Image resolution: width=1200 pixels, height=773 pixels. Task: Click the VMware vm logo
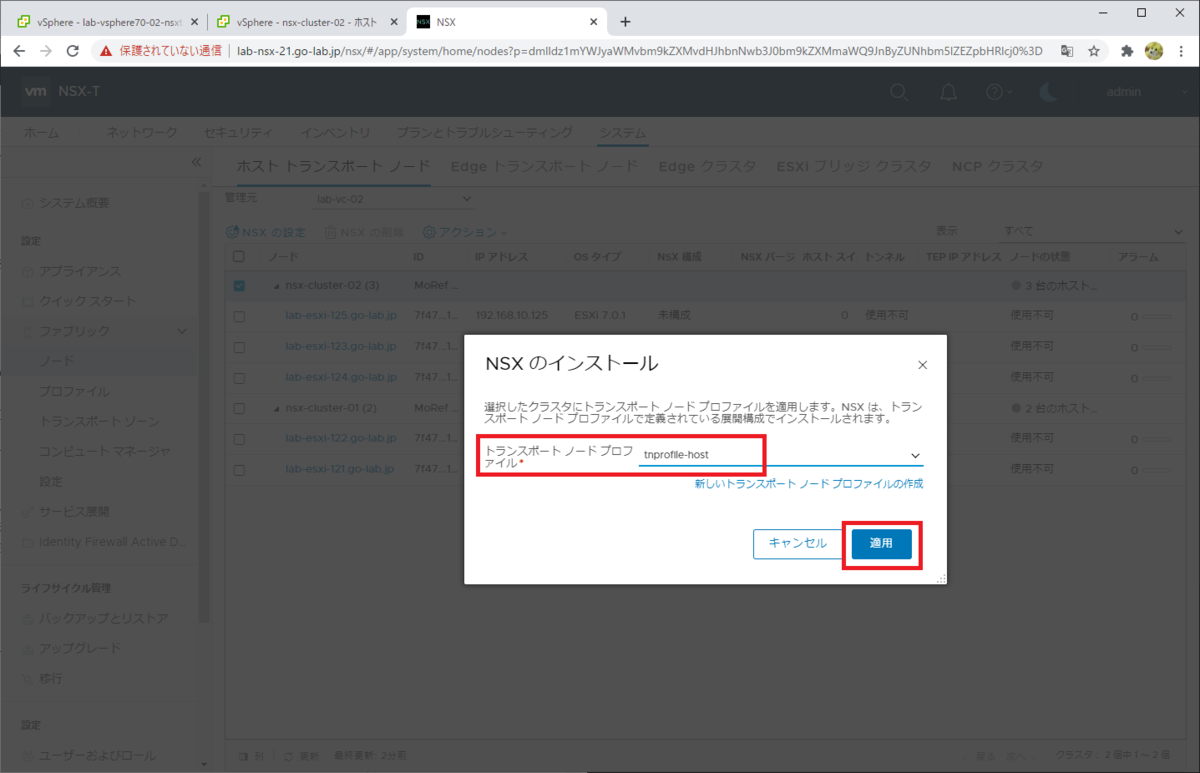click(x=37, y=92)
